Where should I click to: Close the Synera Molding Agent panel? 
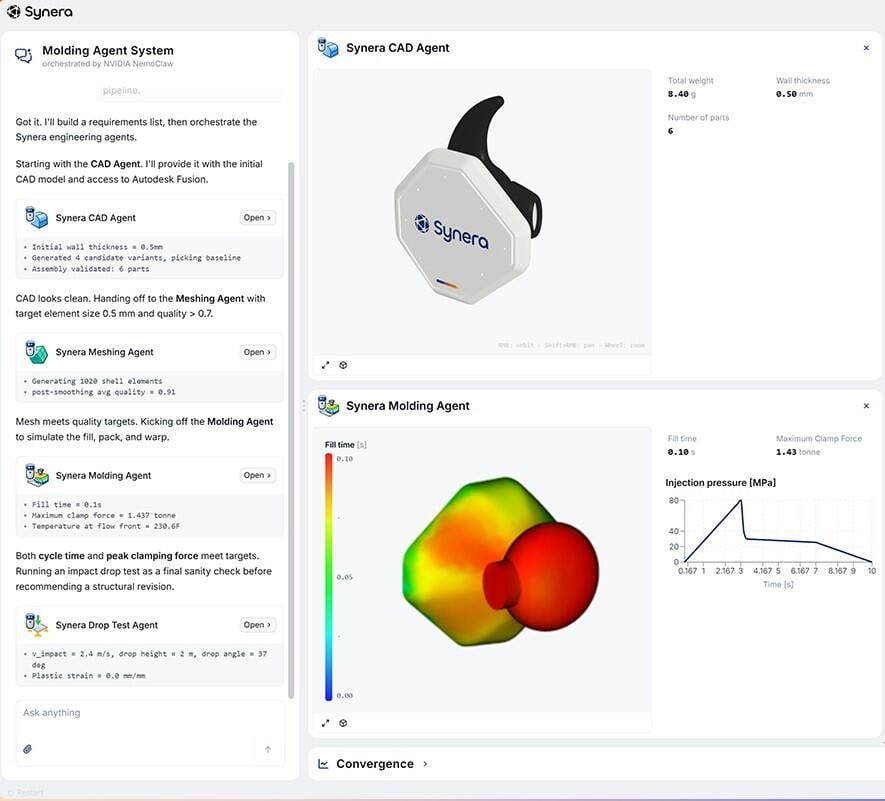(866, 406)
